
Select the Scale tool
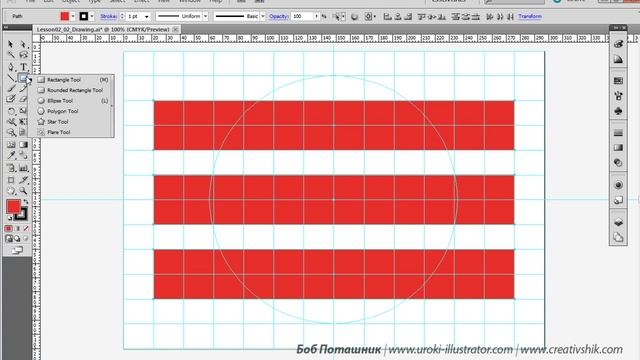[24, 111]
